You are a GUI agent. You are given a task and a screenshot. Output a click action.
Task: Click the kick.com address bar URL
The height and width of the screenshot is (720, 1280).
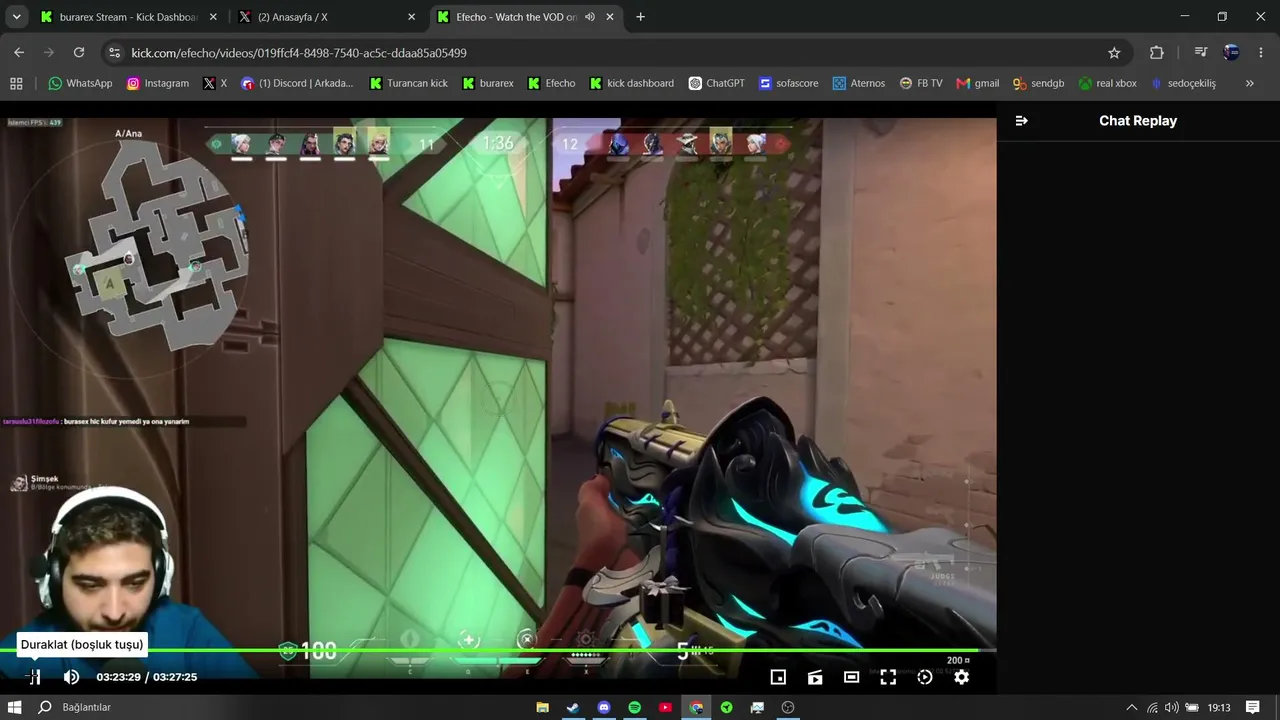(x=299, y=53)
